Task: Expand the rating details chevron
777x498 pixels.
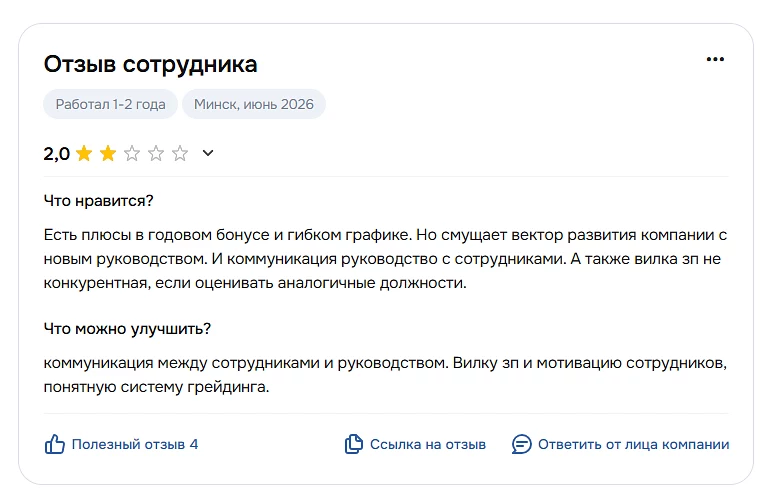Action: pyautogui.click(x=208, y=153)
